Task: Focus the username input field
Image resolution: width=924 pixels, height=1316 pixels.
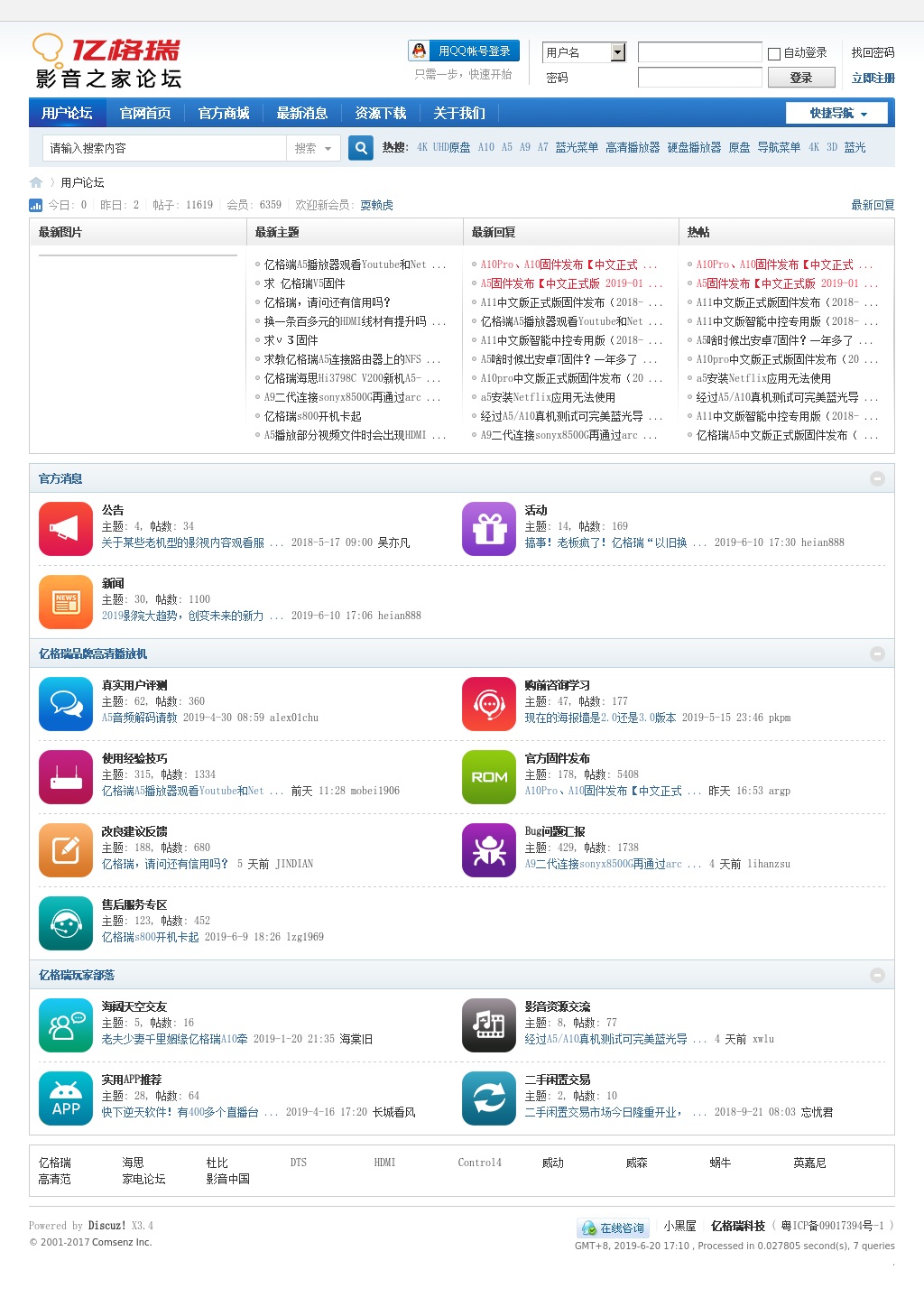Action: [700, 52]
